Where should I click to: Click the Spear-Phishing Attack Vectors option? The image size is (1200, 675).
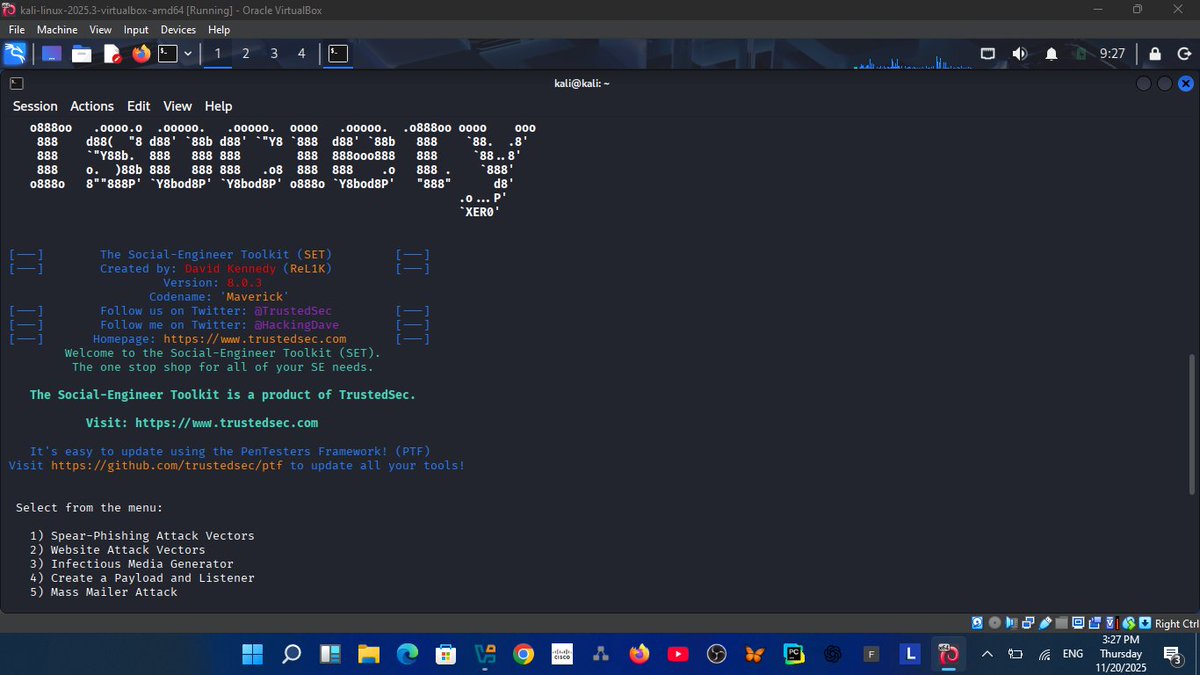(x=142, y=536)
